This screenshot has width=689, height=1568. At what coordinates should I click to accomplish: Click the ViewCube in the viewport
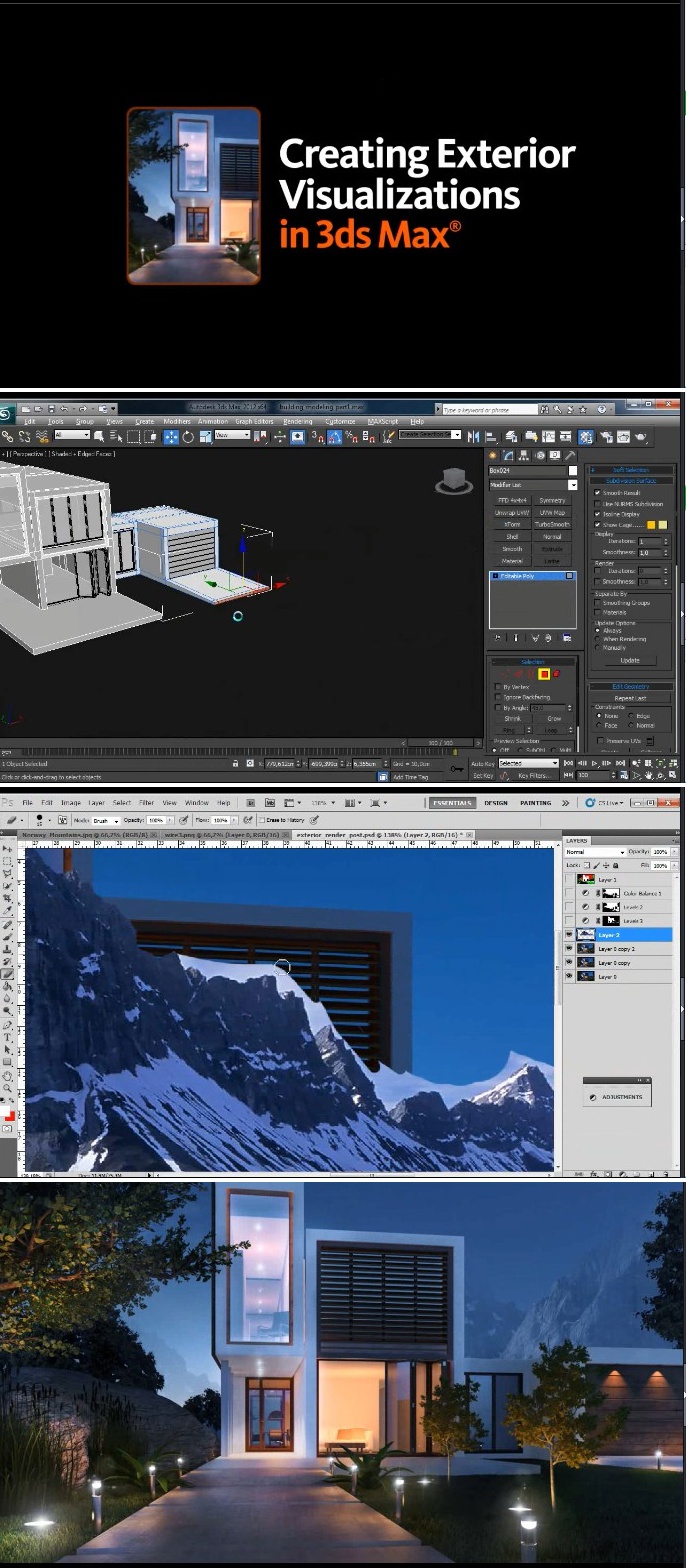(x=454, y=482)
